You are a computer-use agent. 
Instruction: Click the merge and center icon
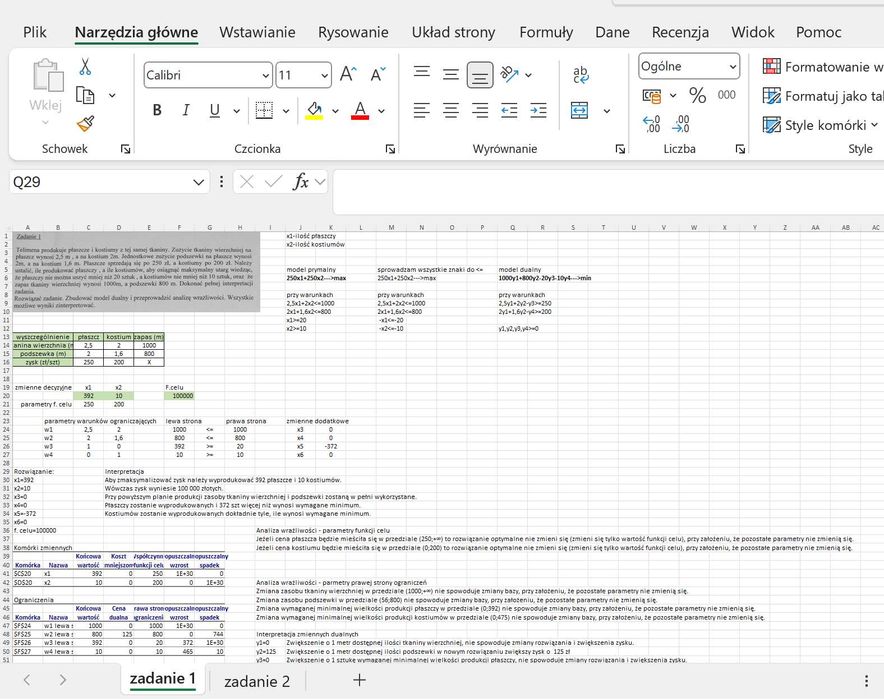point(580,110)
